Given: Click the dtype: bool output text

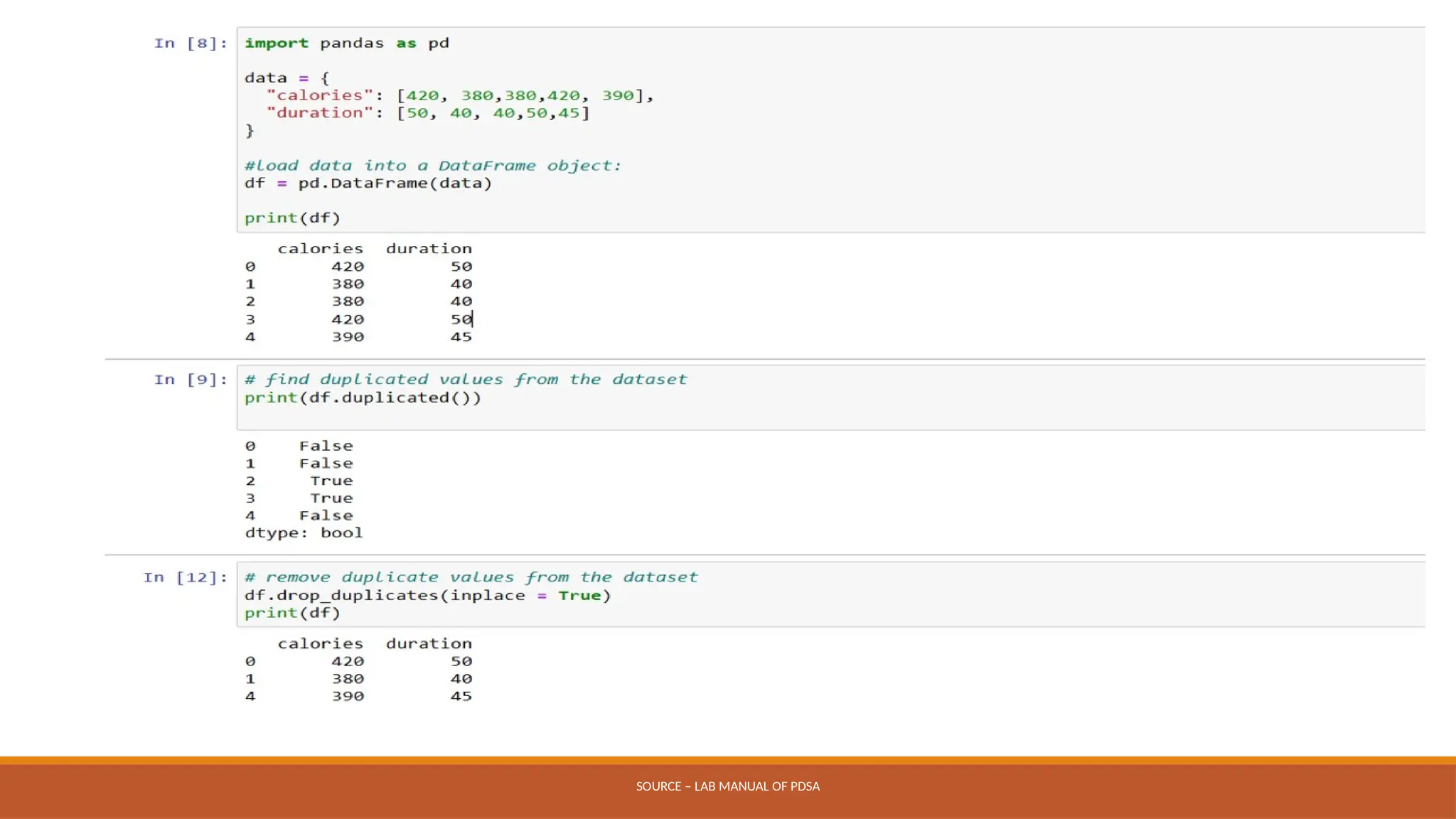Looking at the screenshot, I should click(304, 533).
